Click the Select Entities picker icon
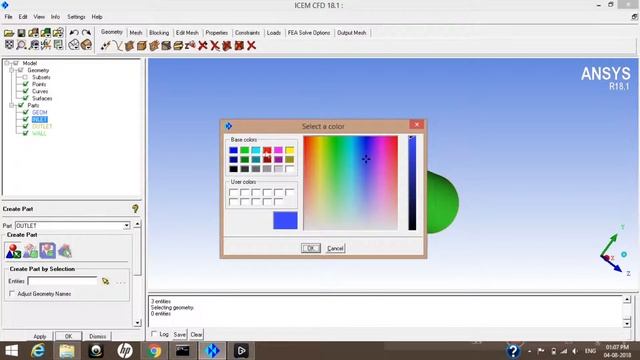640x360 pixels. [x=106, y=281]
